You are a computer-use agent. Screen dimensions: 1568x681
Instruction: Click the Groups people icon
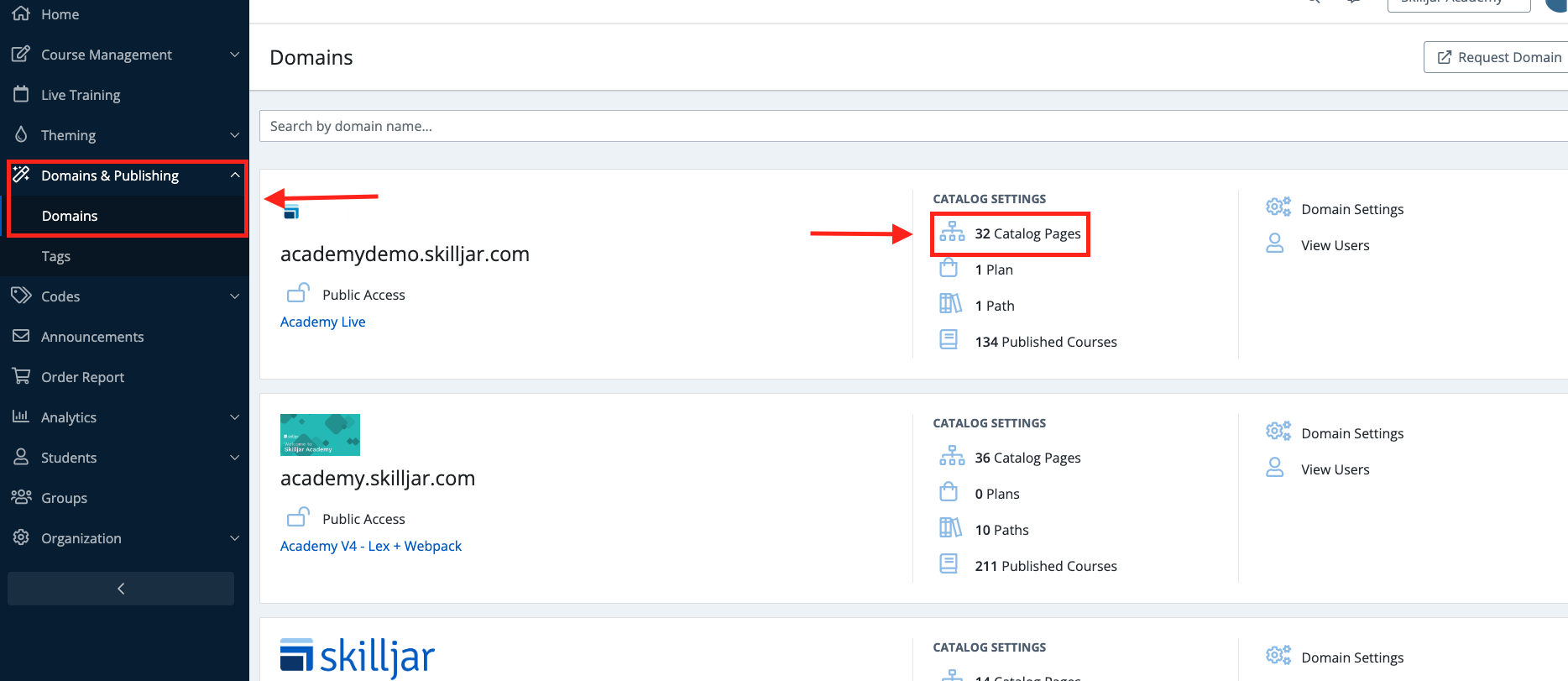point(21,497)
